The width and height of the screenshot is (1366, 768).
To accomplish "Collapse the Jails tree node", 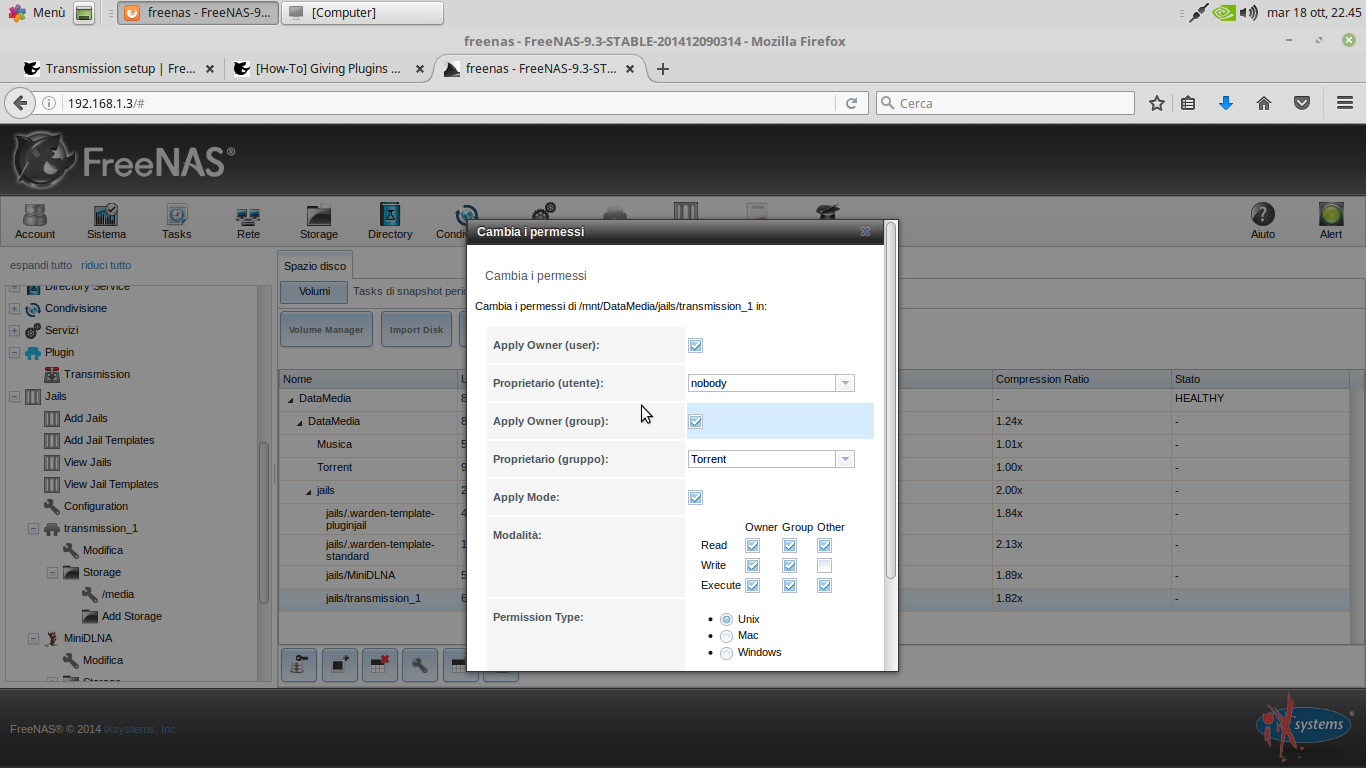I will pos(15,397).
